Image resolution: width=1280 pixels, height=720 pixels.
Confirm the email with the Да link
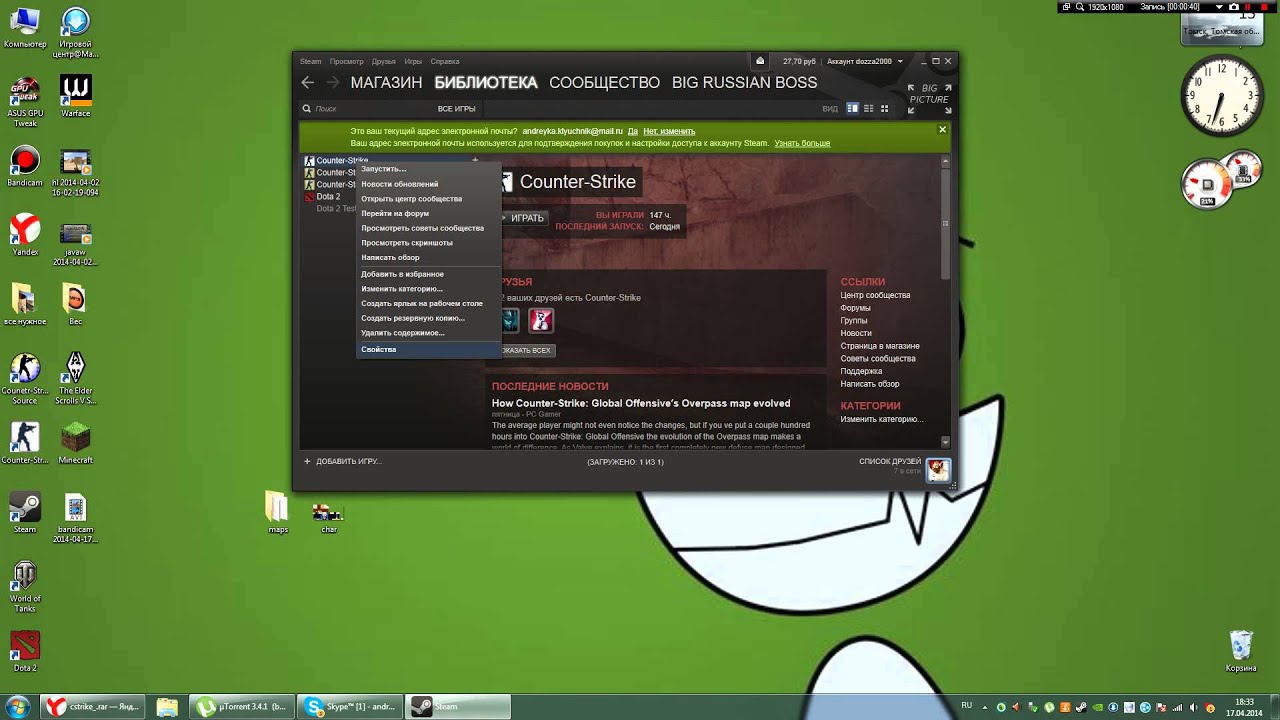click(x=633, y=131)
